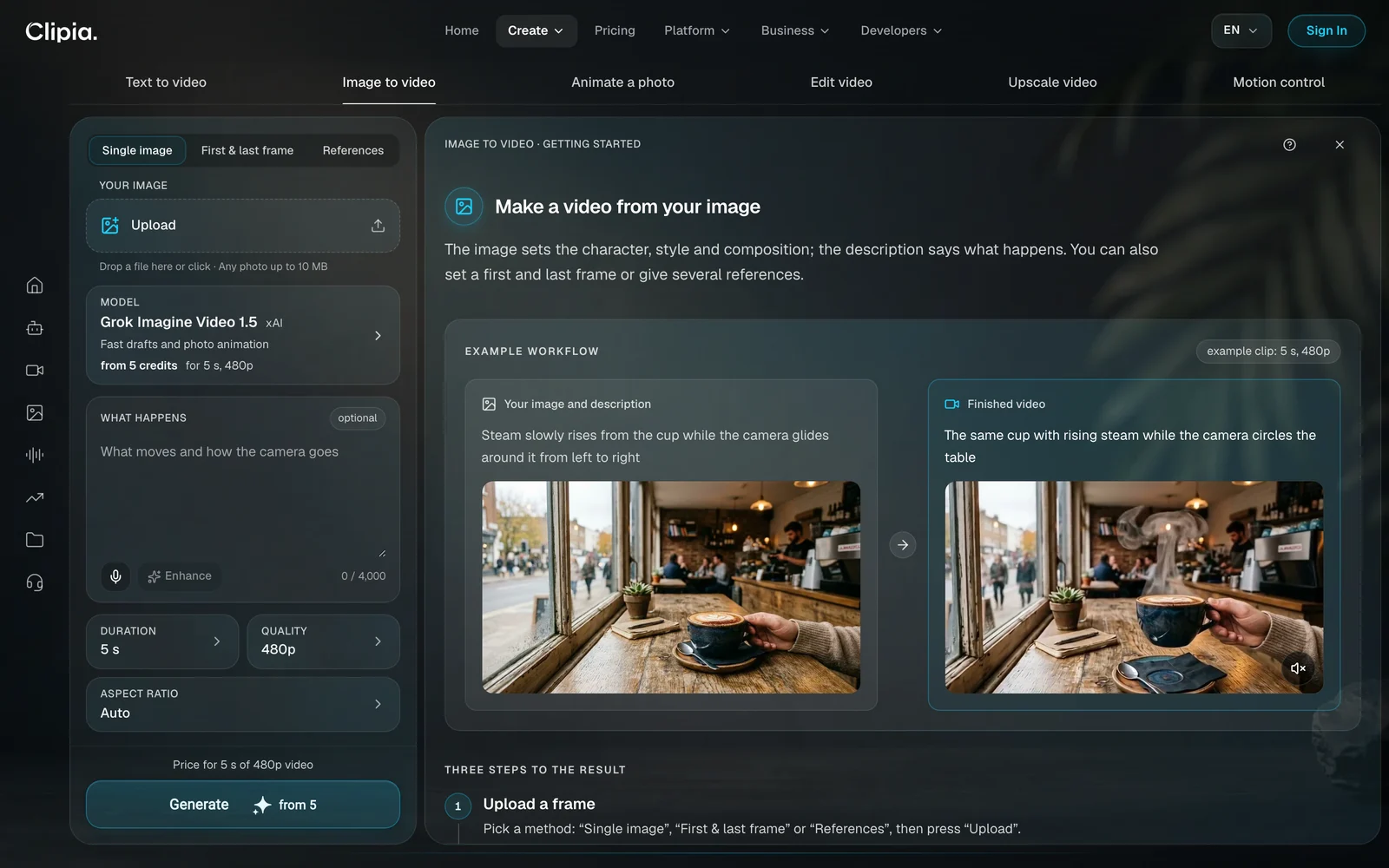Open the EN language selector
The height and width of the screenshot is (868, 1389).
1241,30
